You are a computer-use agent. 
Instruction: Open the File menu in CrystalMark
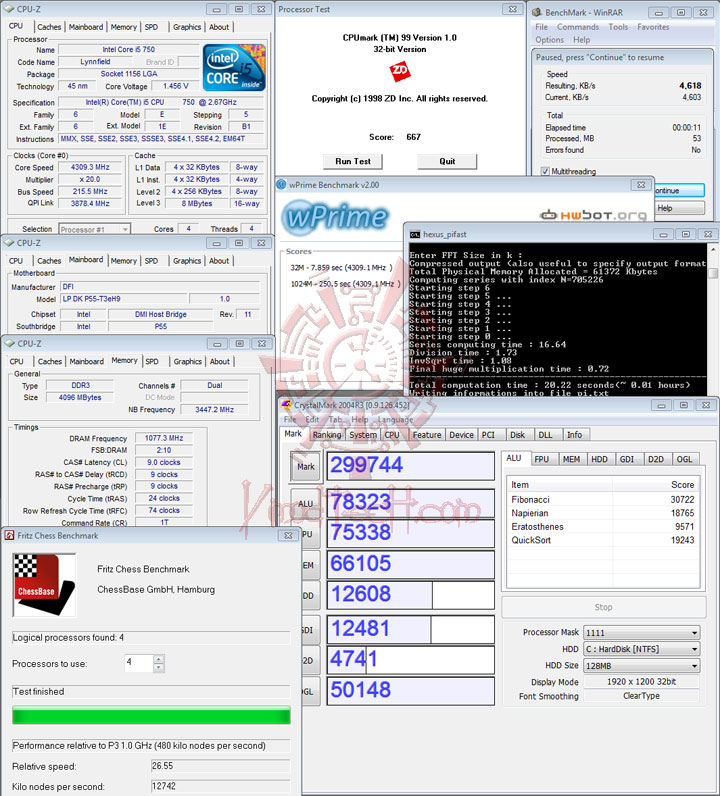click(x=290, y=419)
